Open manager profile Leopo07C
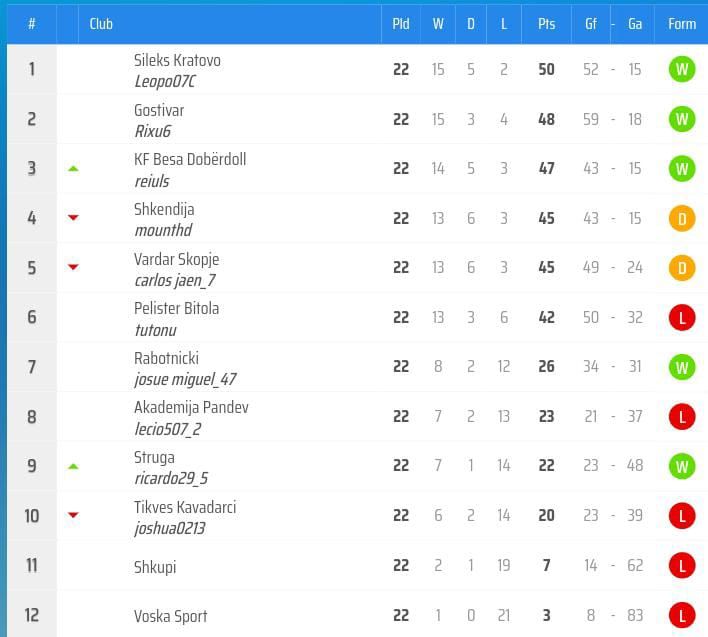This screenshot has height=637, width=708. 165,81
